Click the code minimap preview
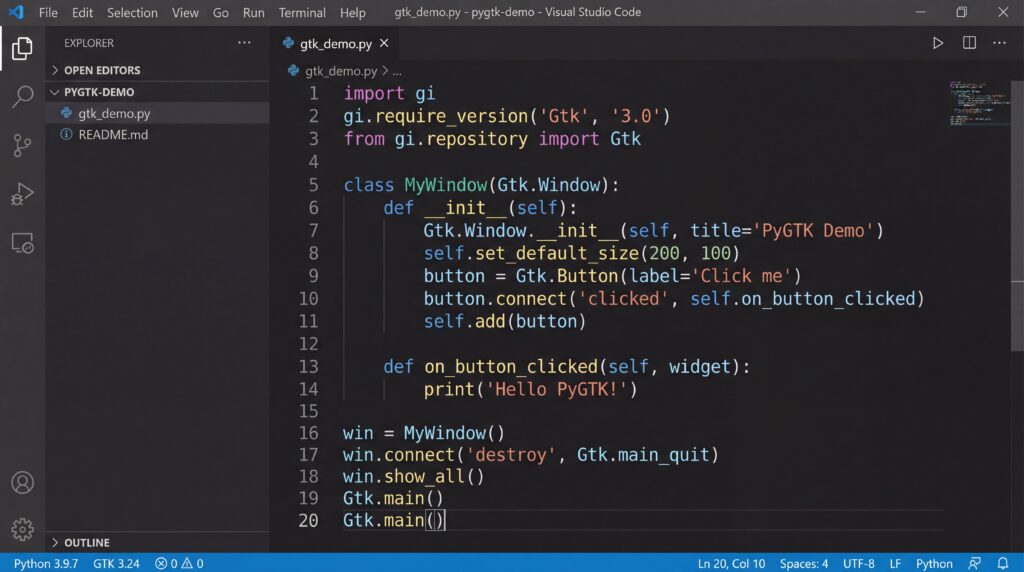Screen dimensions: 1024x572 (x=976, y=103)
